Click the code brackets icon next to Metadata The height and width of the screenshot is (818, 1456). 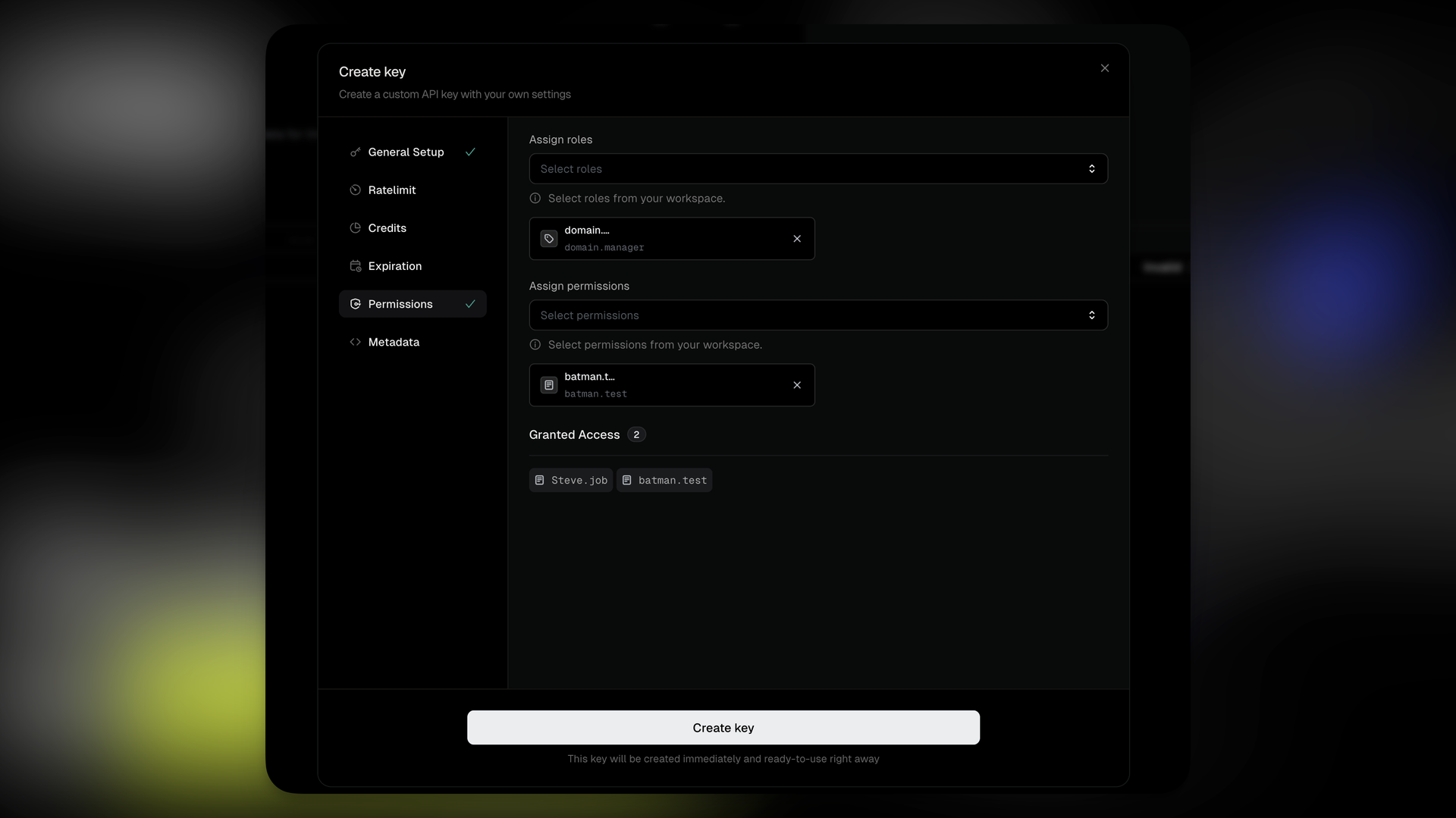355,342
